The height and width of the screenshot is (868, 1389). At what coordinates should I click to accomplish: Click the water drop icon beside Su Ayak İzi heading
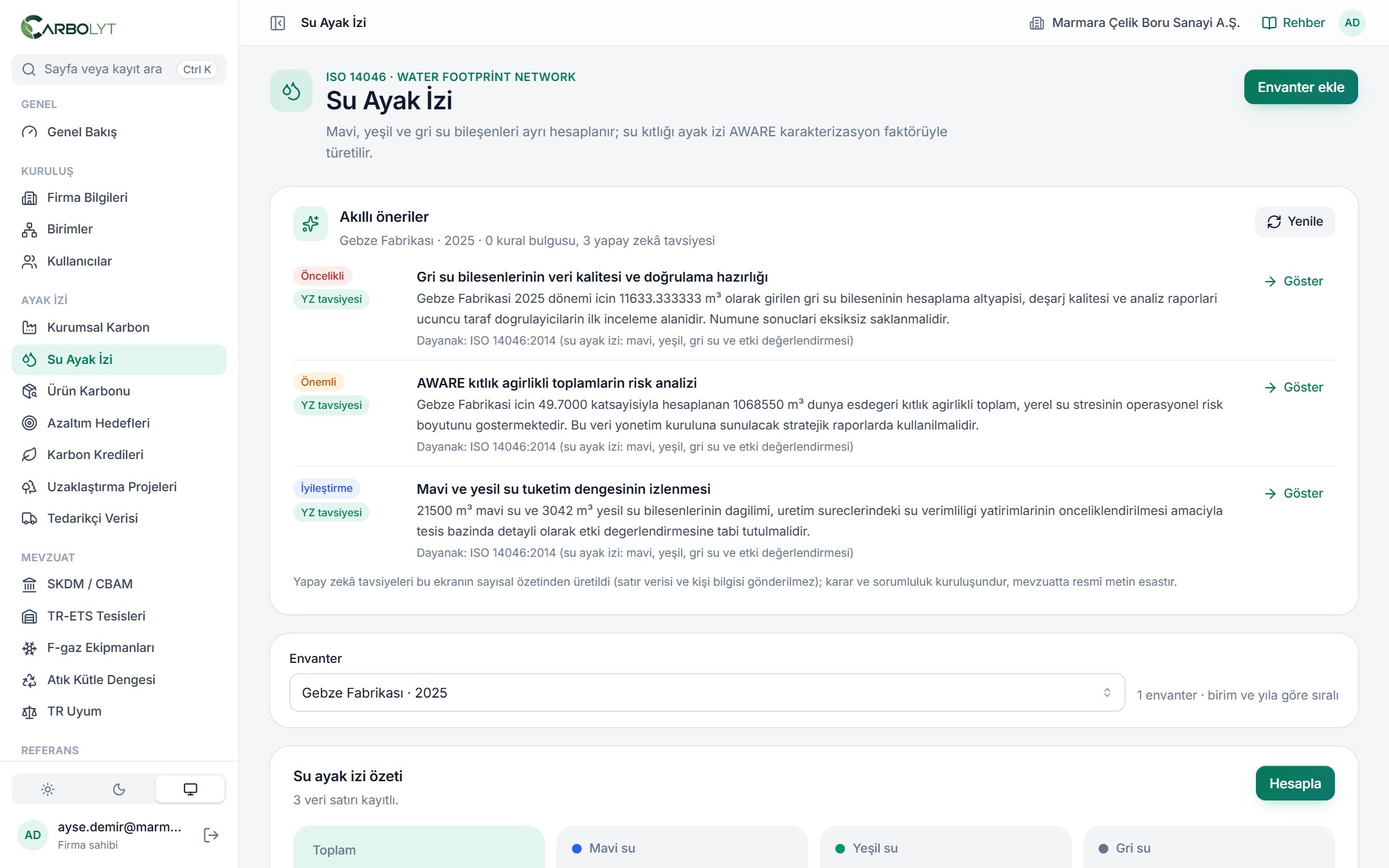coord(291,91)
